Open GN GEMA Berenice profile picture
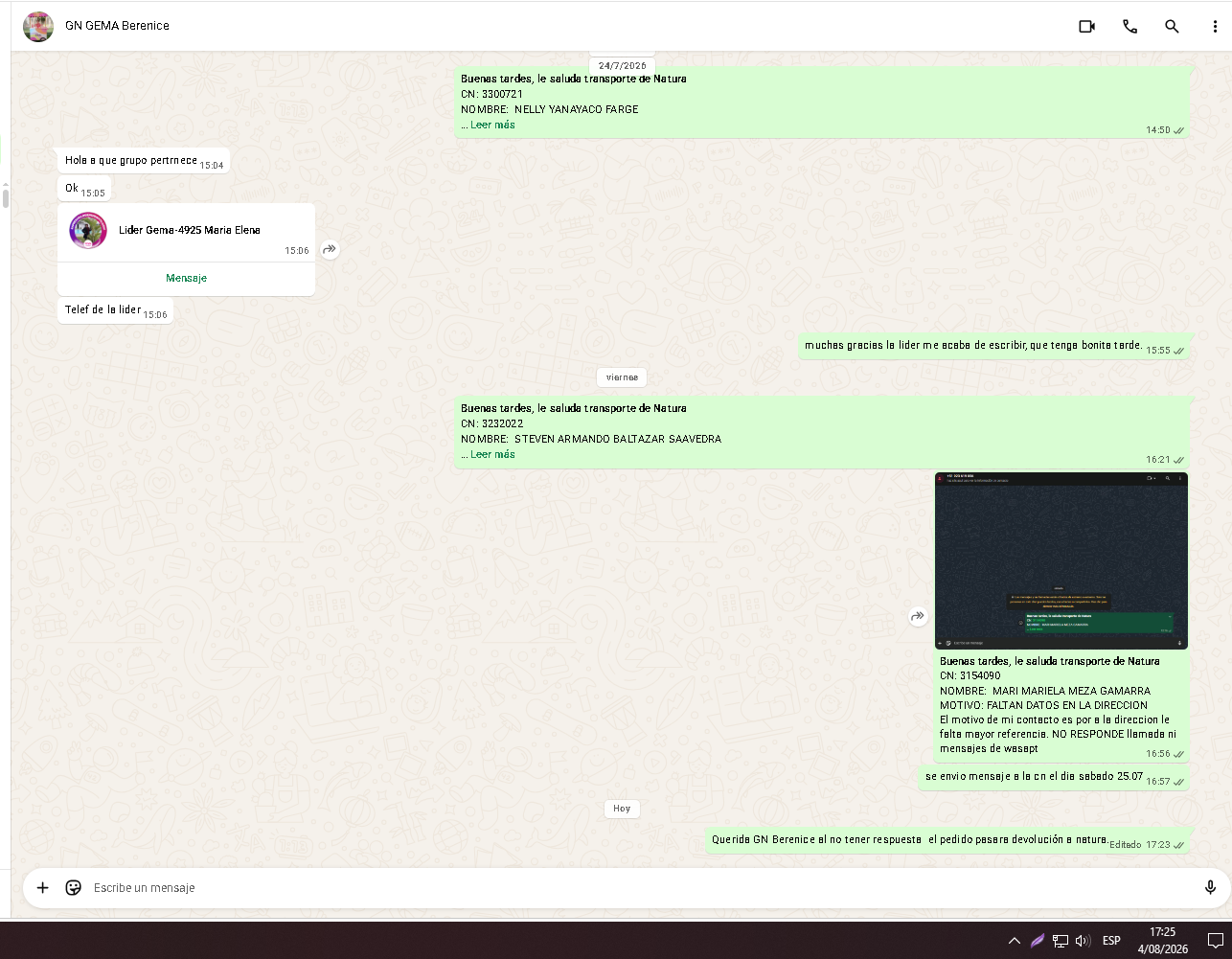The height and width of the screenshot is (959, 1232). point(38,27)
